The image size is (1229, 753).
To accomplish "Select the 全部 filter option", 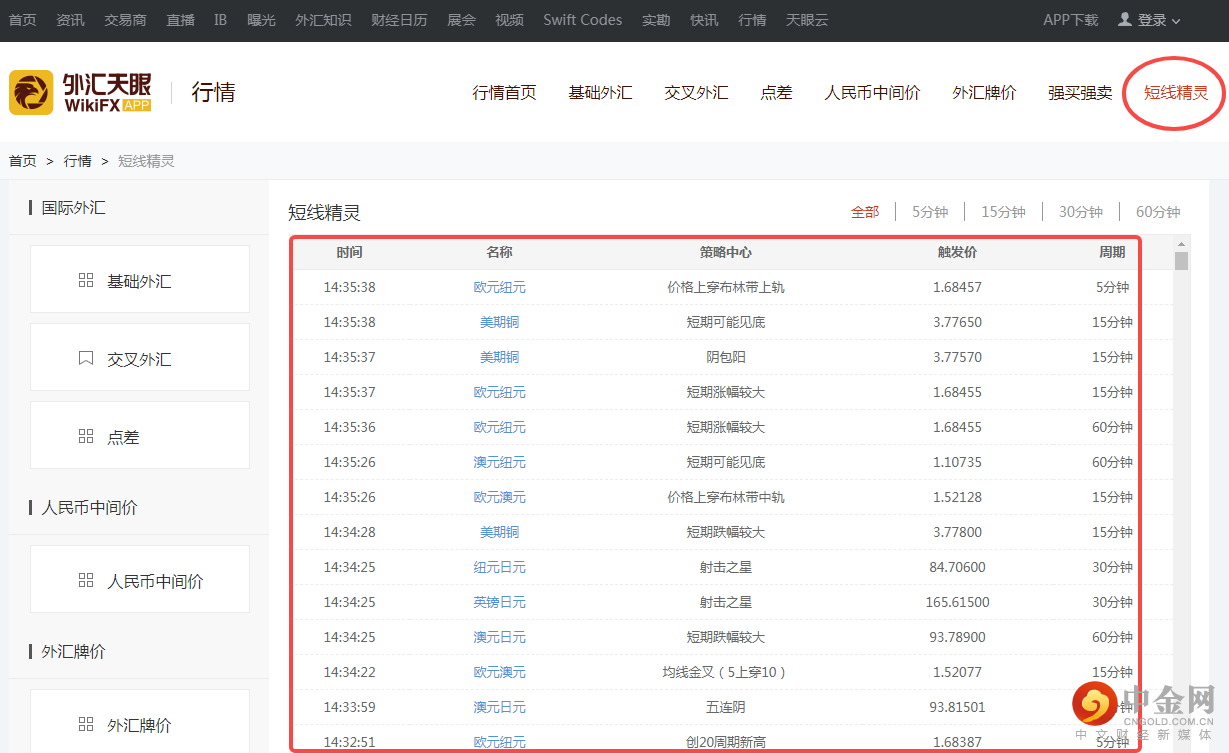I will click(865, 211).
